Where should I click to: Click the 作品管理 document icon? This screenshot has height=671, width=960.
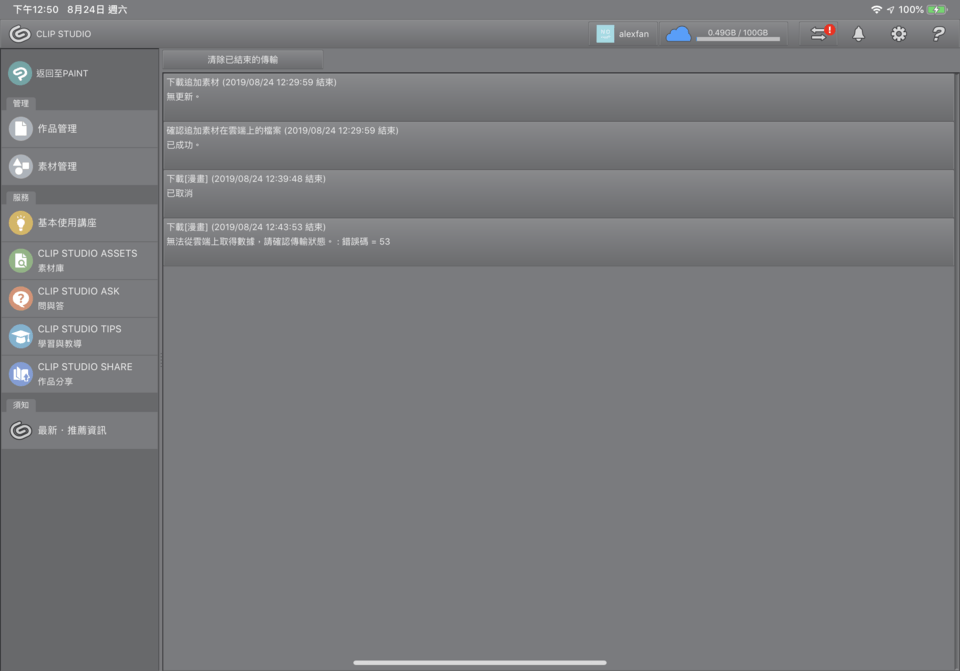(x=21, y=129)
